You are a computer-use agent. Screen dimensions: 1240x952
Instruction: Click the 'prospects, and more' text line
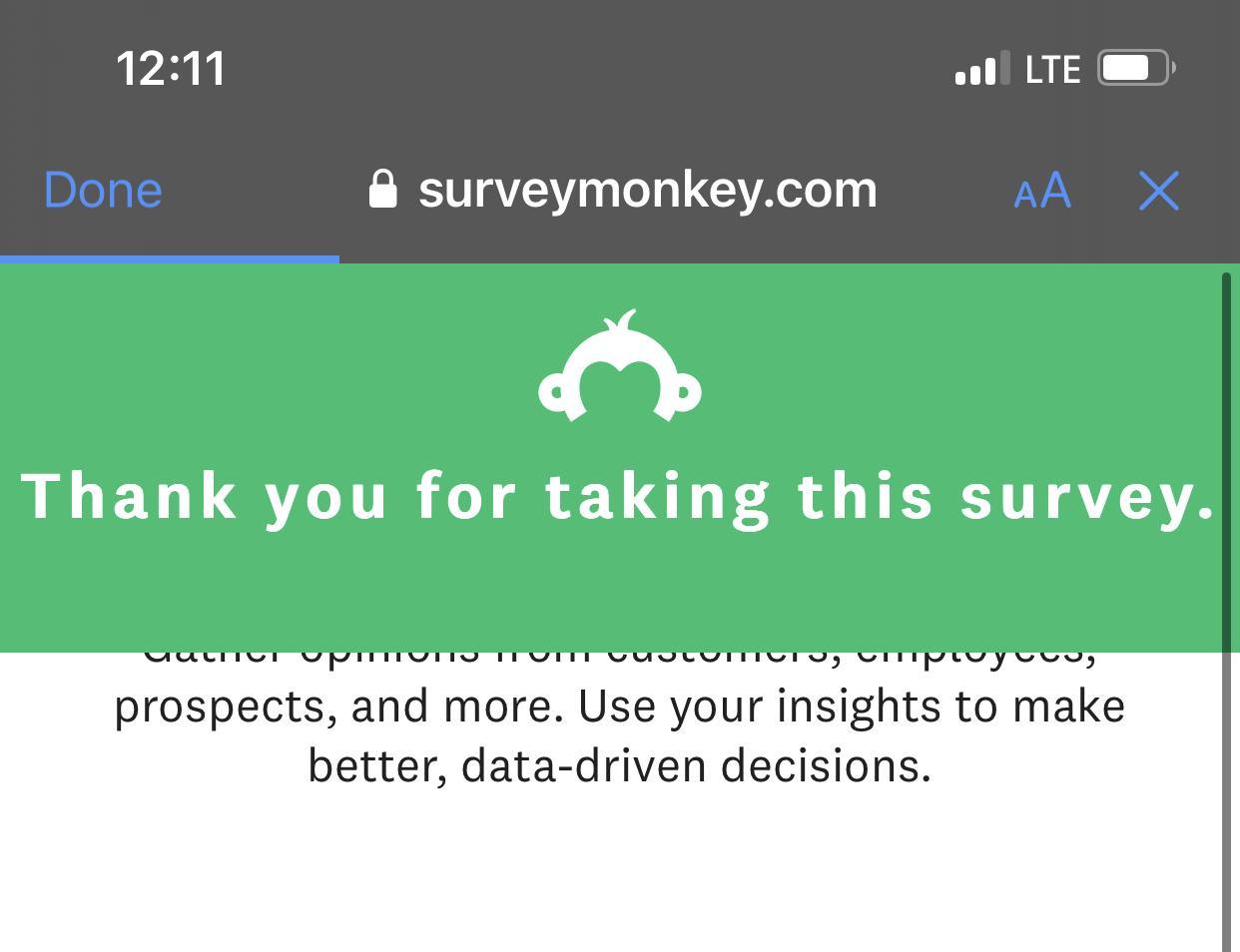[x=619, y=707]
